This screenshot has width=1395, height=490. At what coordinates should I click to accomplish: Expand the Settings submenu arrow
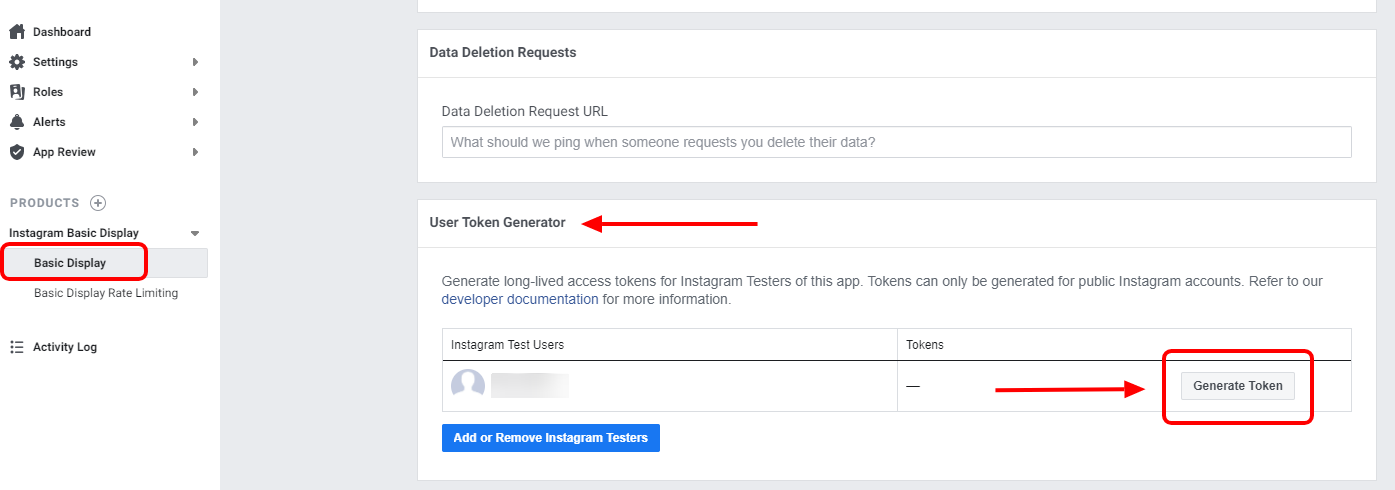pos(196,62)
